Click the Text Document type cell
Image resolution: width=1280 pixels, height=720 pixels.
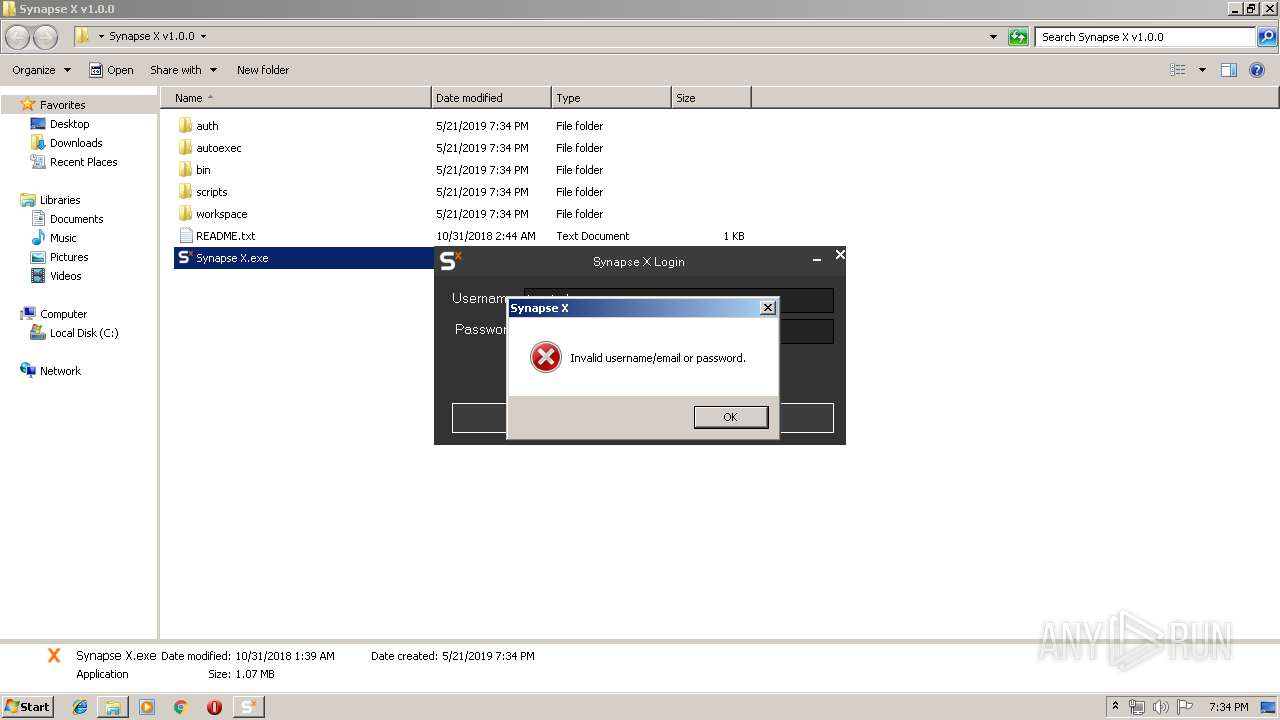[x=593, y=236]
